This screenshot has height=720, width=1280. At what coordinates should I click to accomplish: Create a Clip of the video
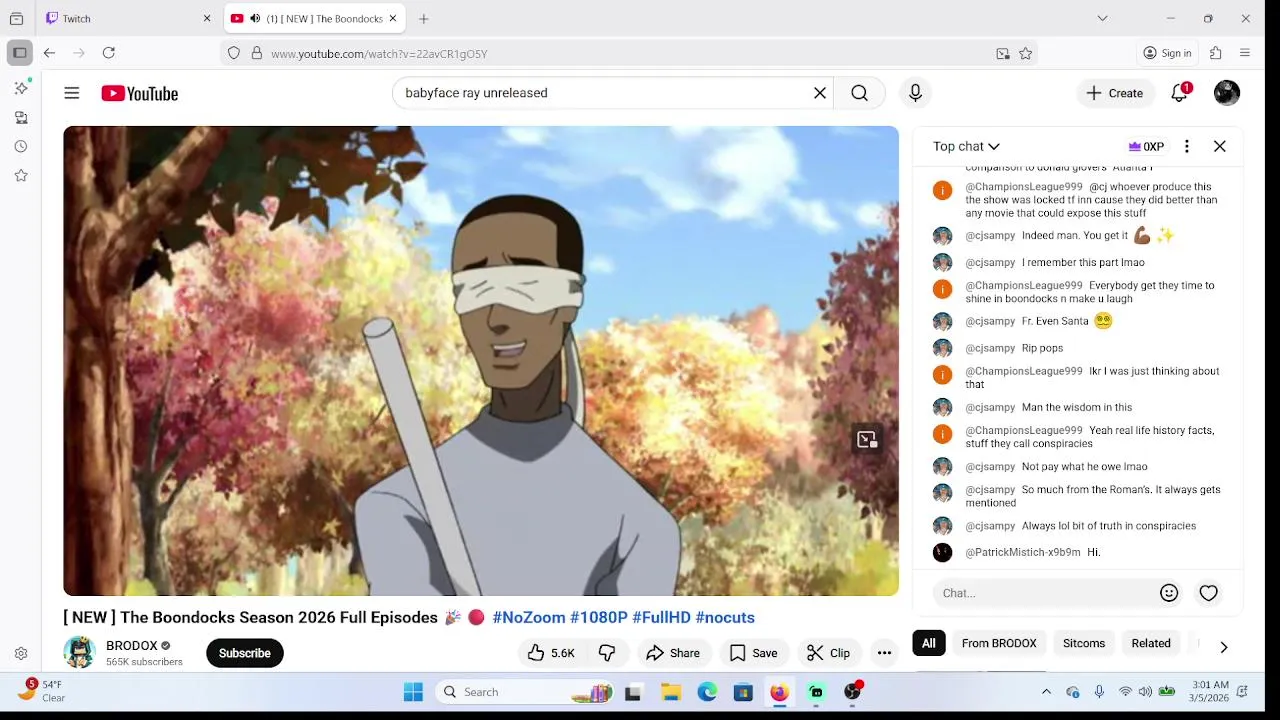pos(828,653)
